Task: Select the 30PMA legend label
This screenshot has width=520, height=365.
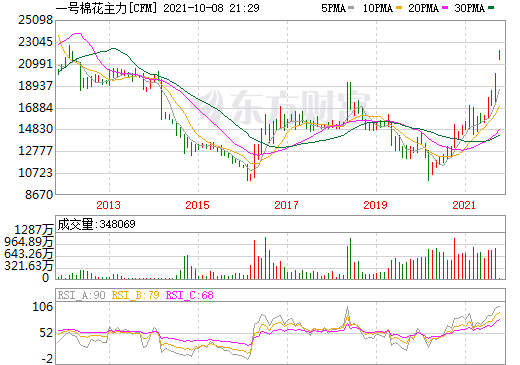Action: [469, 8]
